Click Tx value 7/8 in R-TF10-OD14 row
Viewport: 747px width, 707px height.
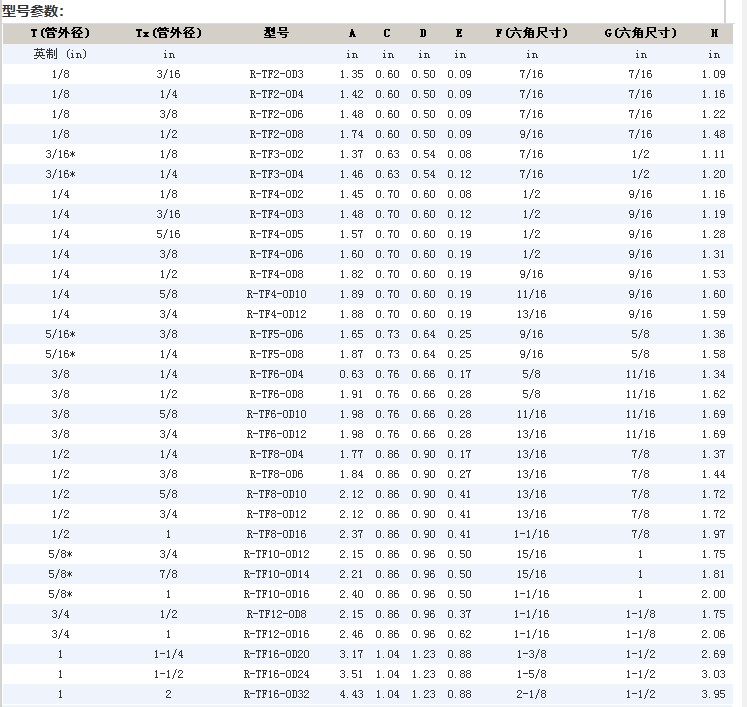tap(168, 575)
